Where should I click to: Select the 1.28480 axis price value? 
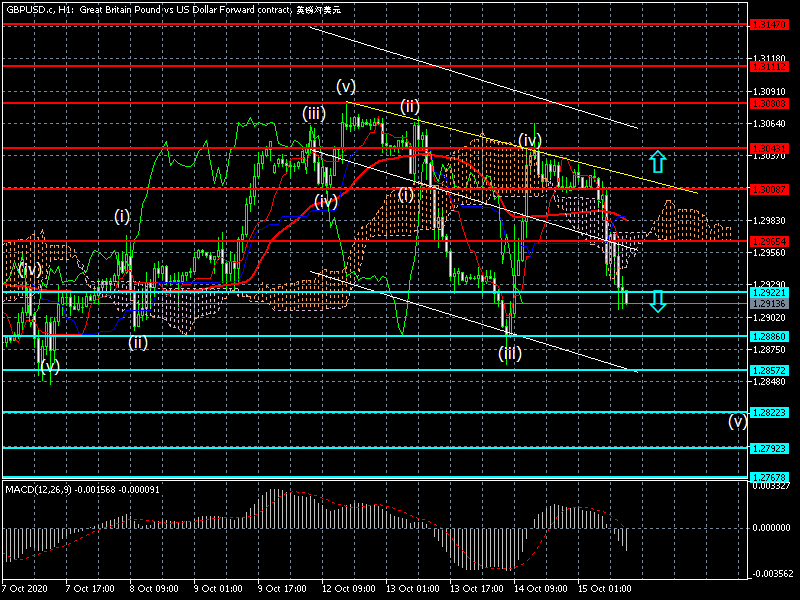(770, 382)
